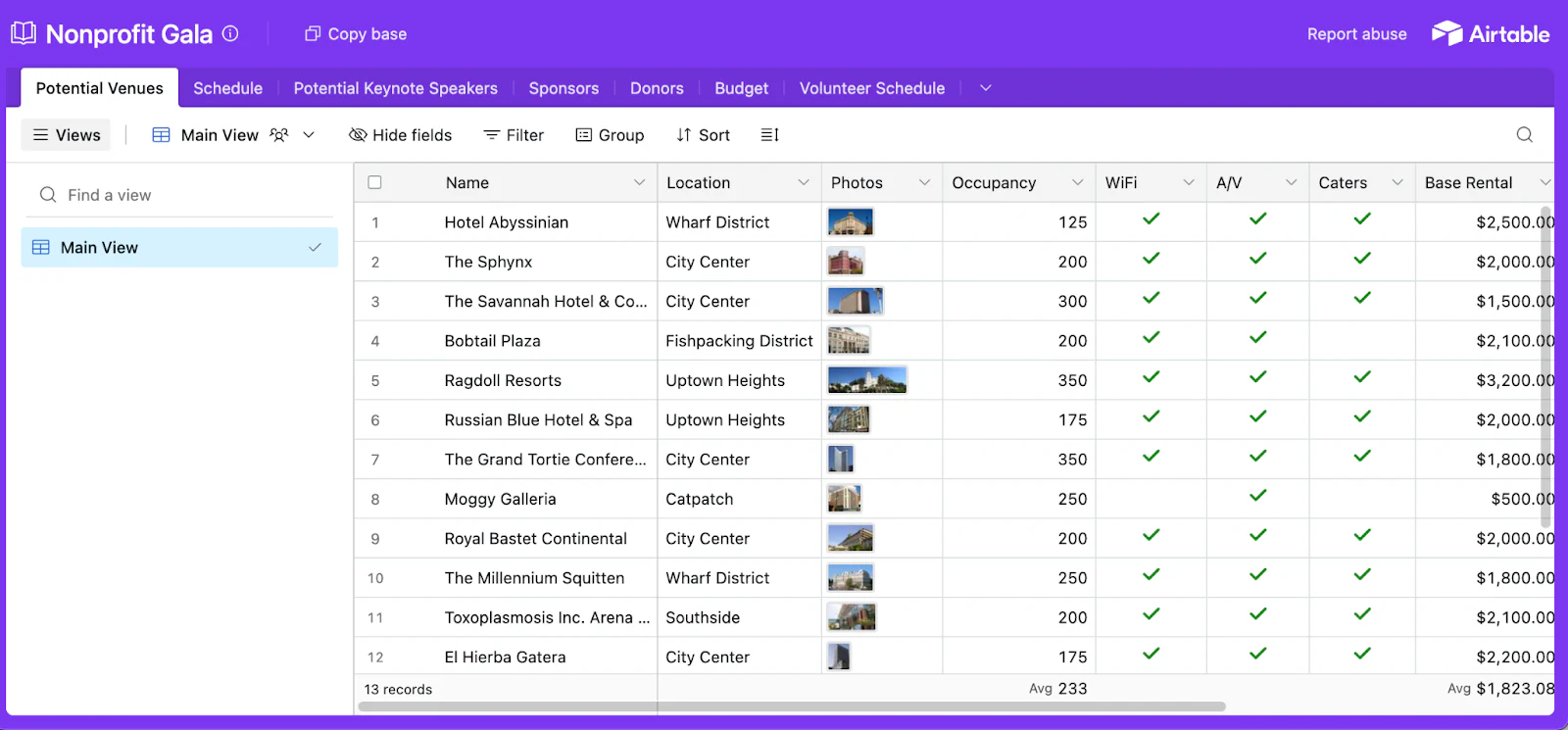Open The Sphynx photo thumbnail
The height and width of the screenshot is (730, 1568).
coord(846,262)
